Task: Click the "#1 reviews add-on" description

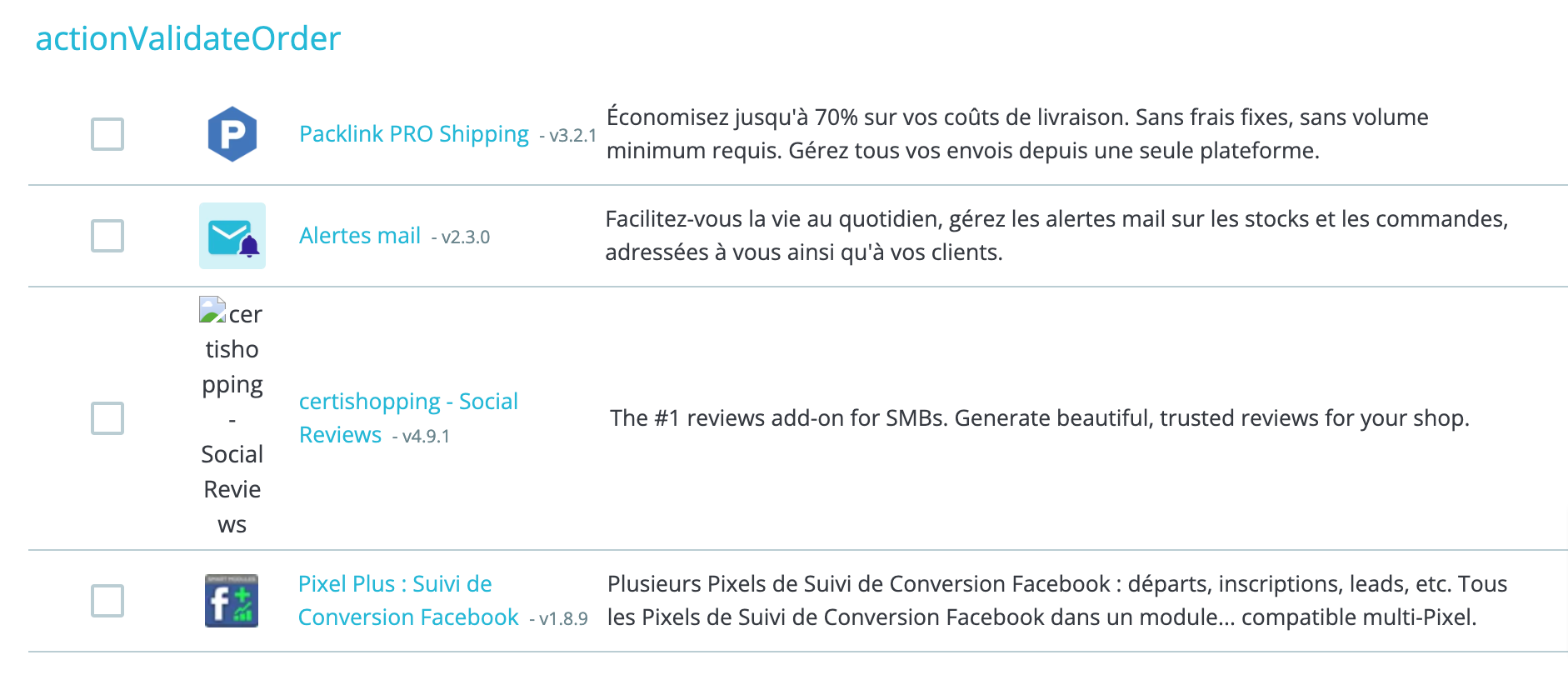Action: click(1039, 418)
